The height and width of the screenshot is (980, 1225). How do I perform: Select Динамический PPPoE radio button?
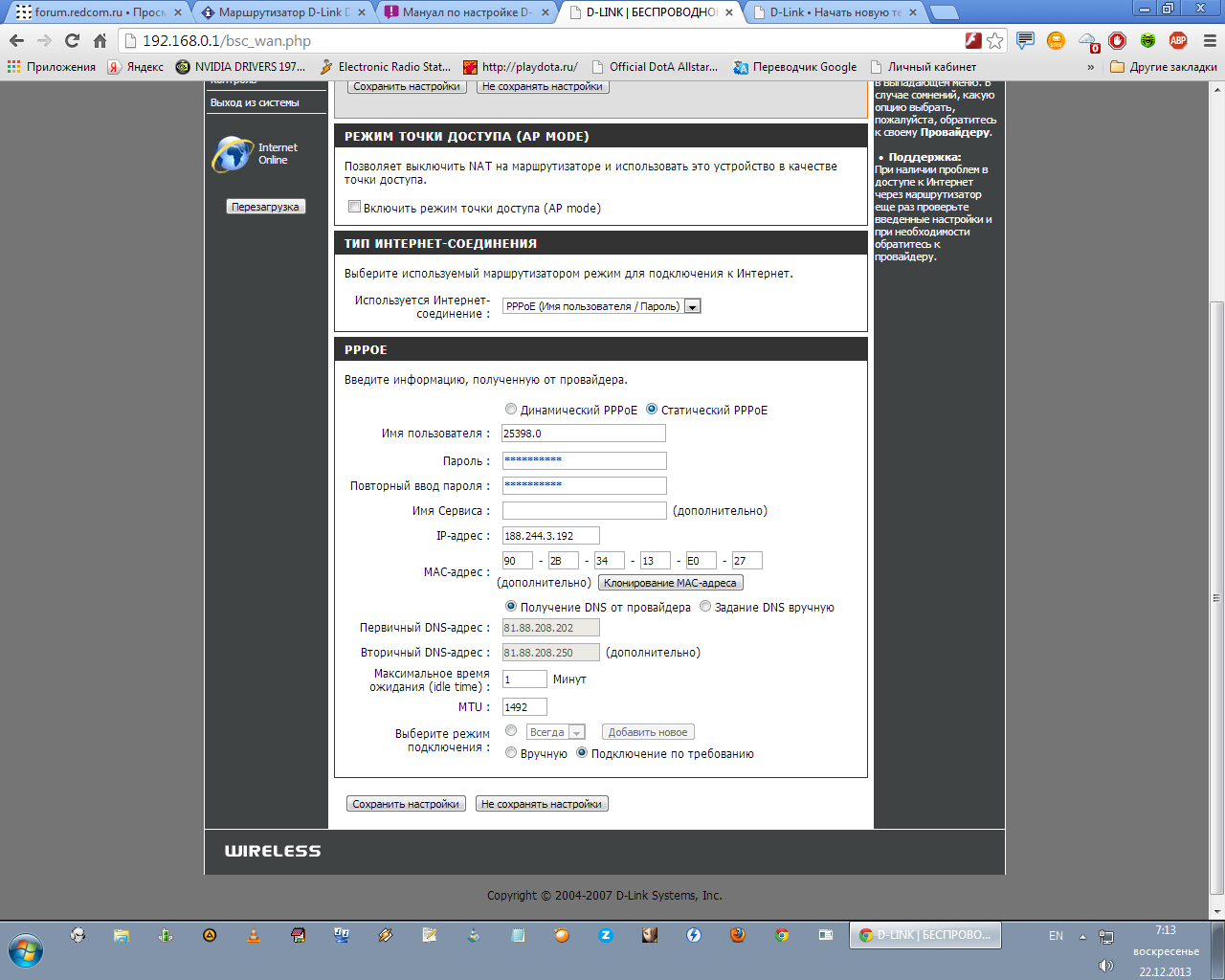(511, 409)
